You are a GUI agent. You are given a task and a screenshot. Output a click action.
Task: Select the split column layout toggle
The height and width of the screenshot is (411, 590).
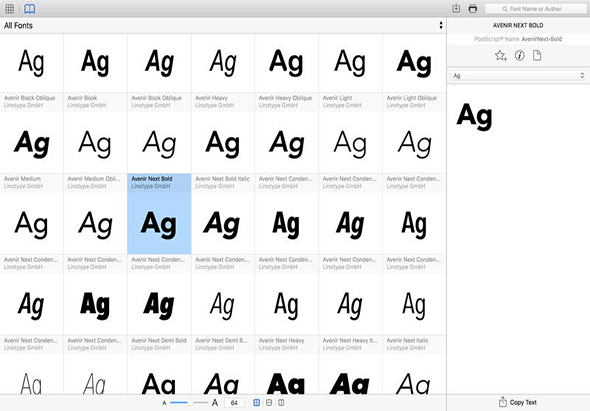coord(281,403)
